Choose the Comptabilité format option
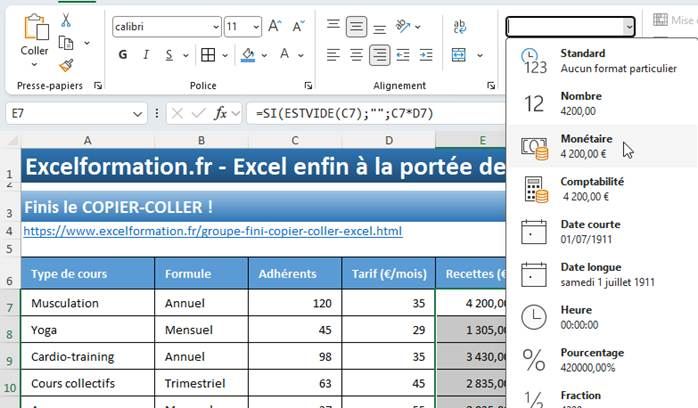Viewport: 698px width, 408px height. pos(602,189)
